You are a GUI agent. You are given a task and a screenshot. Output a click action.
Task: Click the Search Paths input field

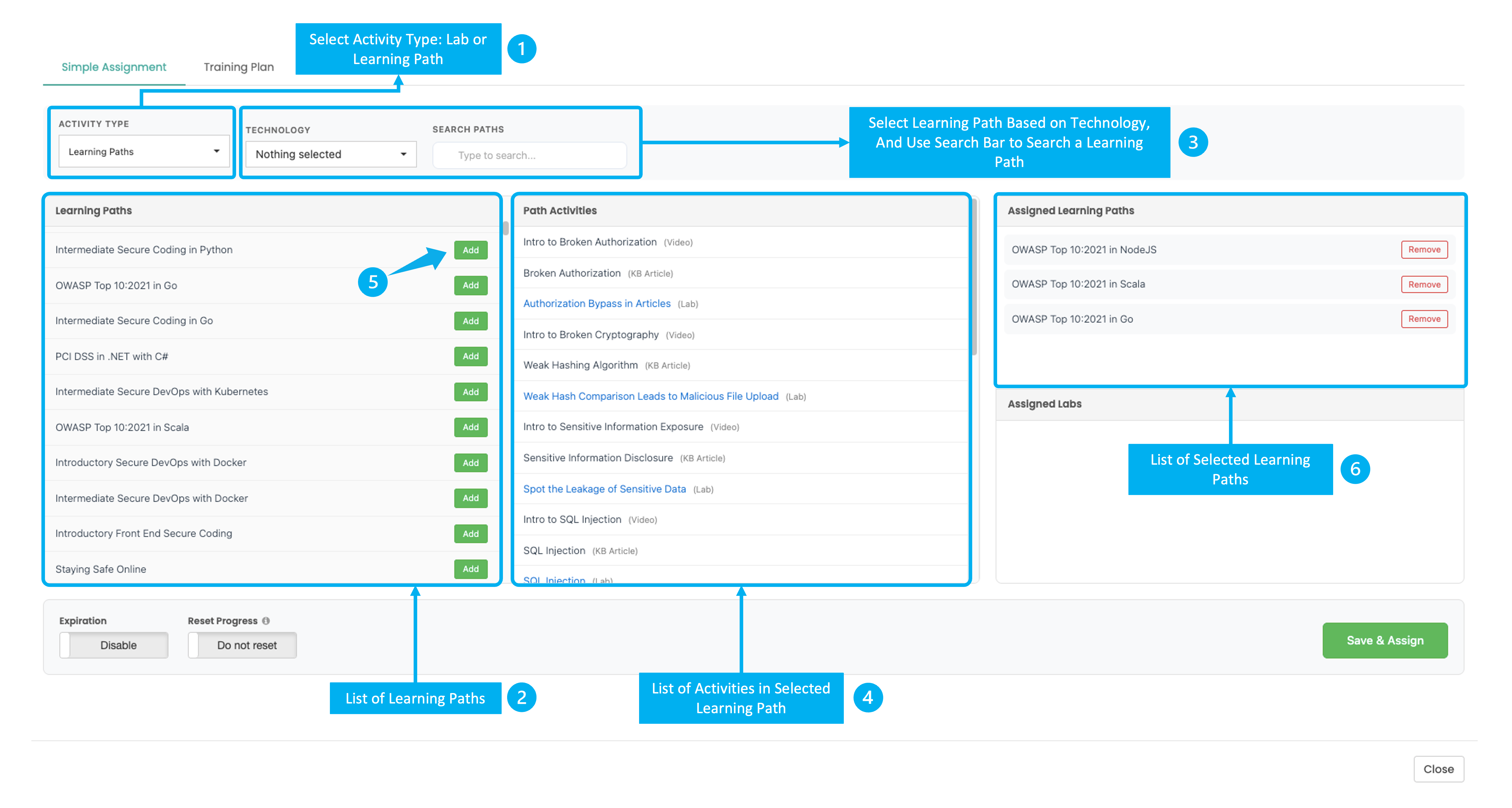(x=529, y=156)
